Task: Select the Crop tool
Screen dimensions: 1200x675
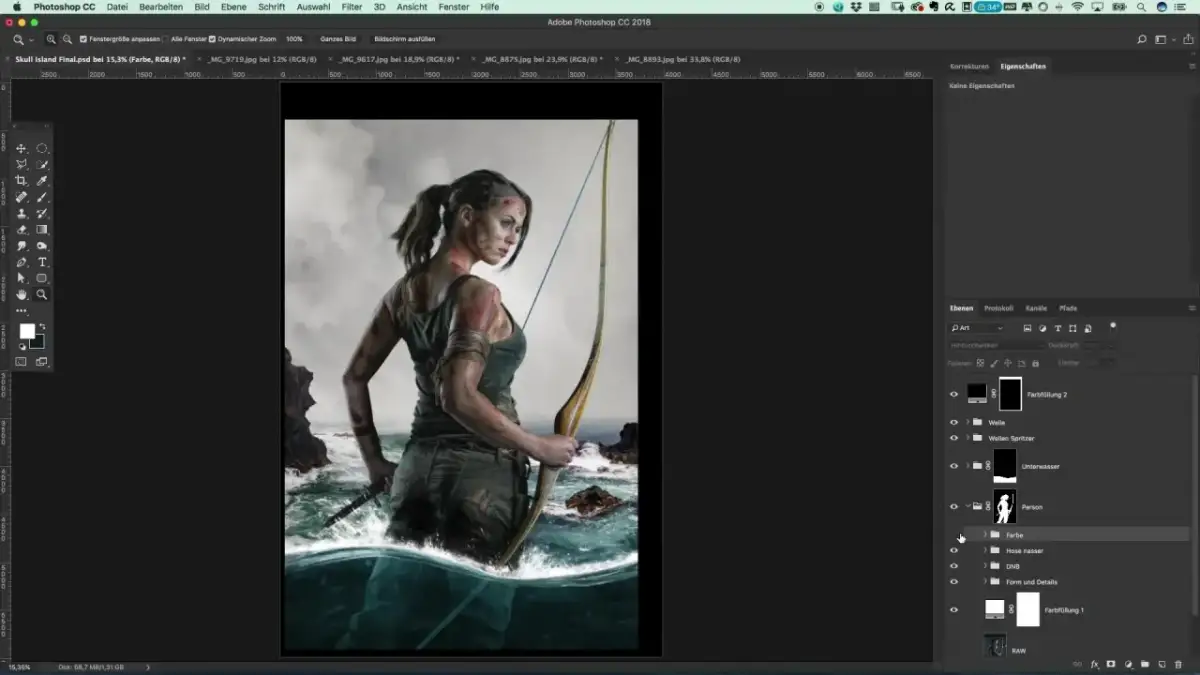Action: click(x=21, y=181)
